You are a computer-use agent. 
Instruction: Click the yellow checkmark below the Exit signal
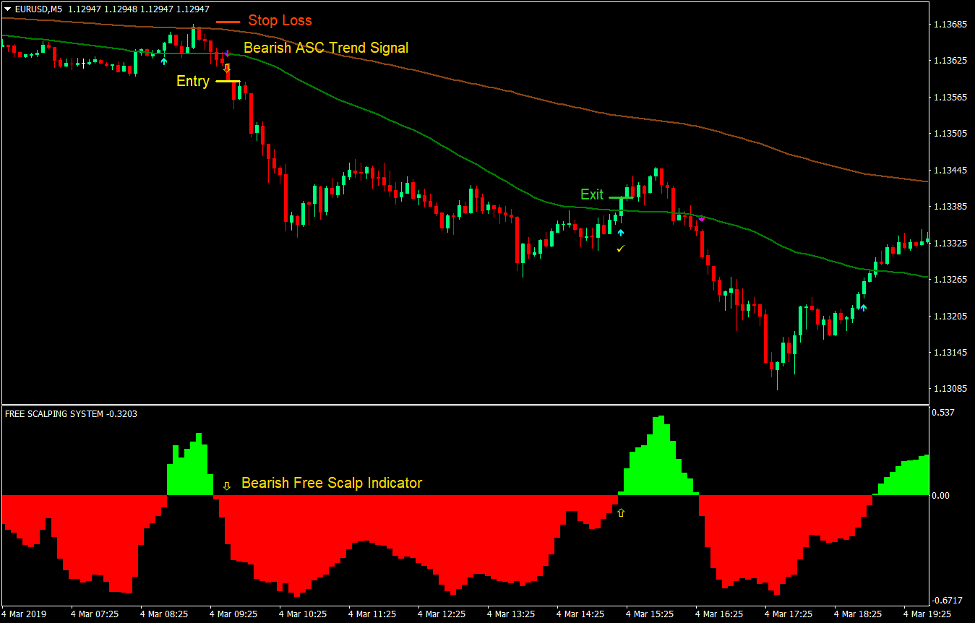pos(620,248)
